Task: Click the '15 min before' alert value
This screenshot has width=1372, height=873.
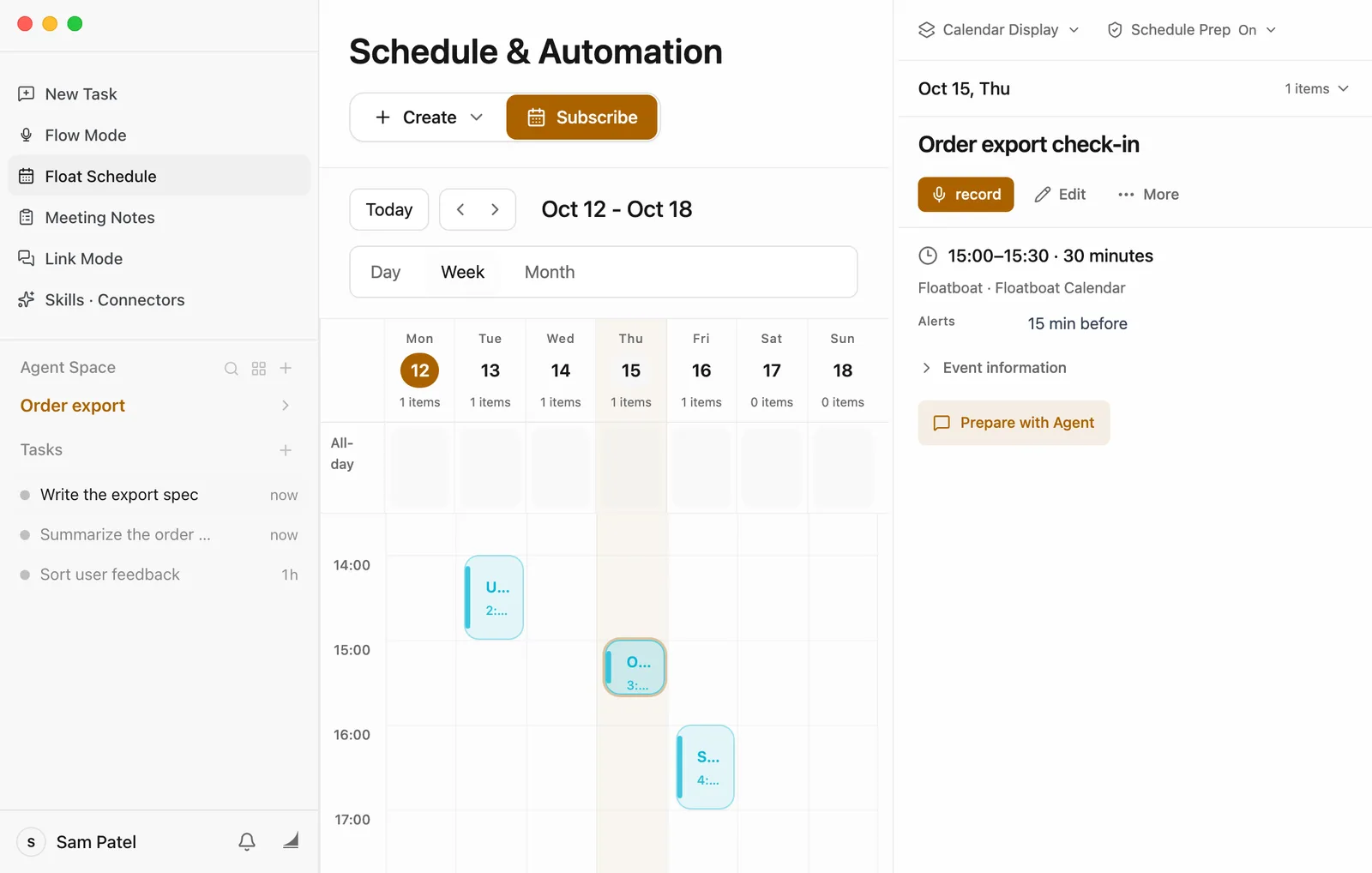Action: click(x=1078, y=324)
